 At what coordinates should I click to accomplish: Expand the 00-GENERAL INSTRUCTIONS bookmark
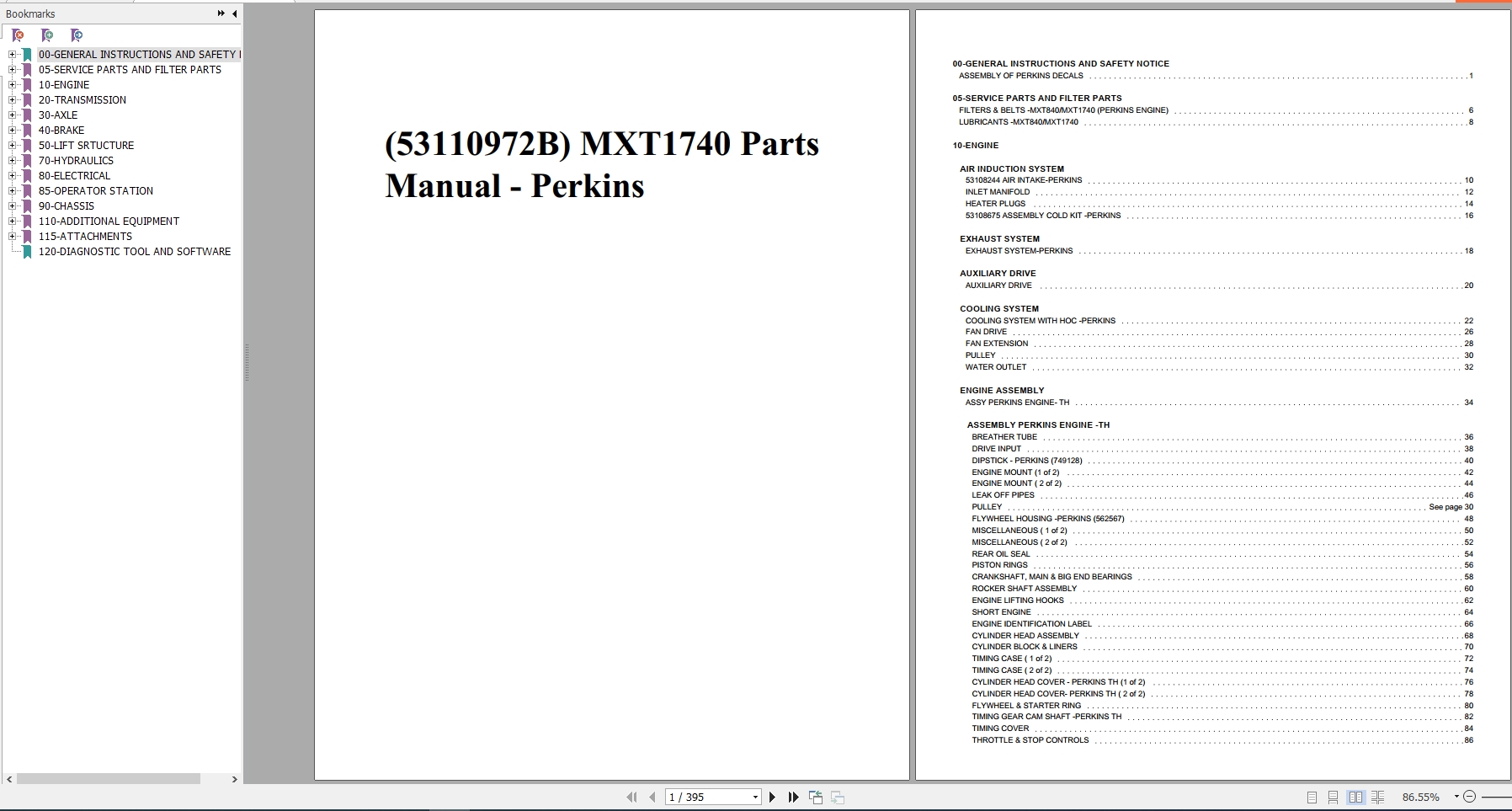[12, 55]
